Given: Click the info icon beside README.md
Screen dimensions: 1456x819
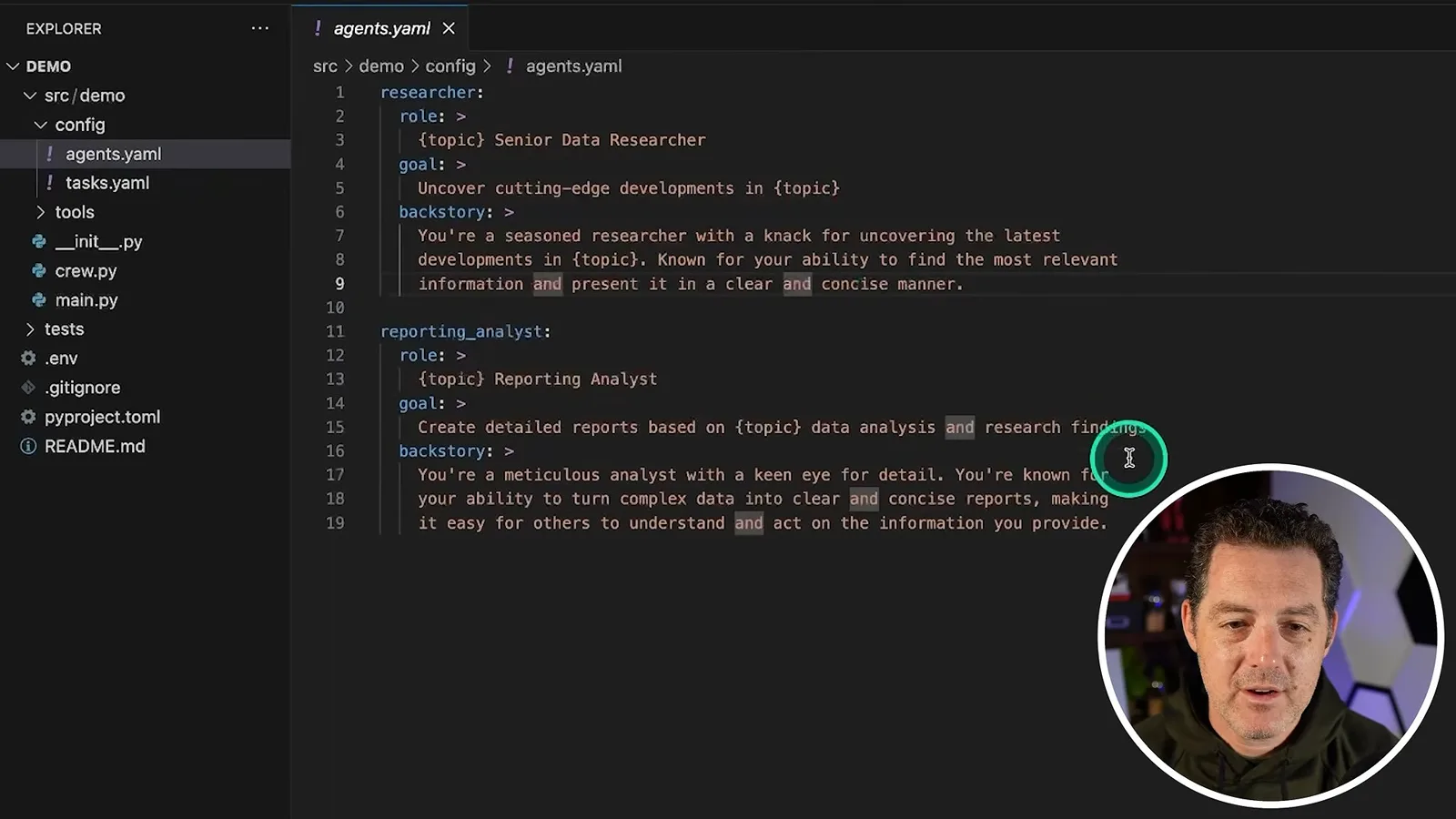Looking at the screenshot, I should pos(28,446).
